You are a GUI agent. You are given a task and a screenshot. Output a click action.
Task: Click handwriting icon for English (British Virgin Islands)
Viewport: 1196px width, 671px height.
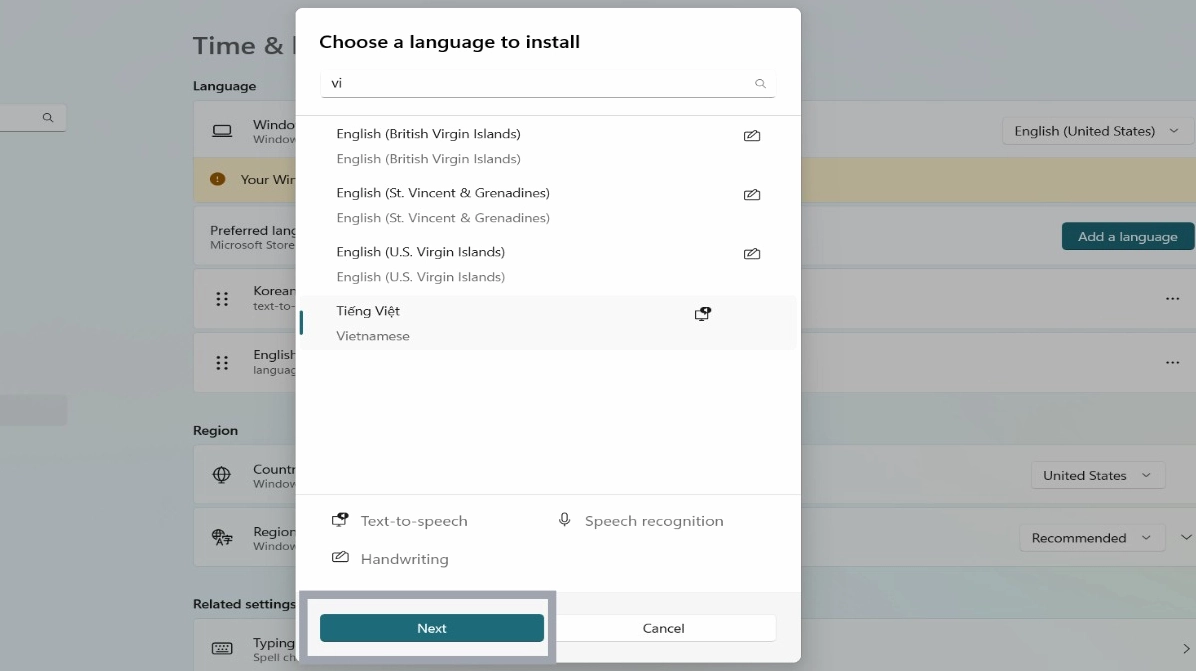coord(752,136)
